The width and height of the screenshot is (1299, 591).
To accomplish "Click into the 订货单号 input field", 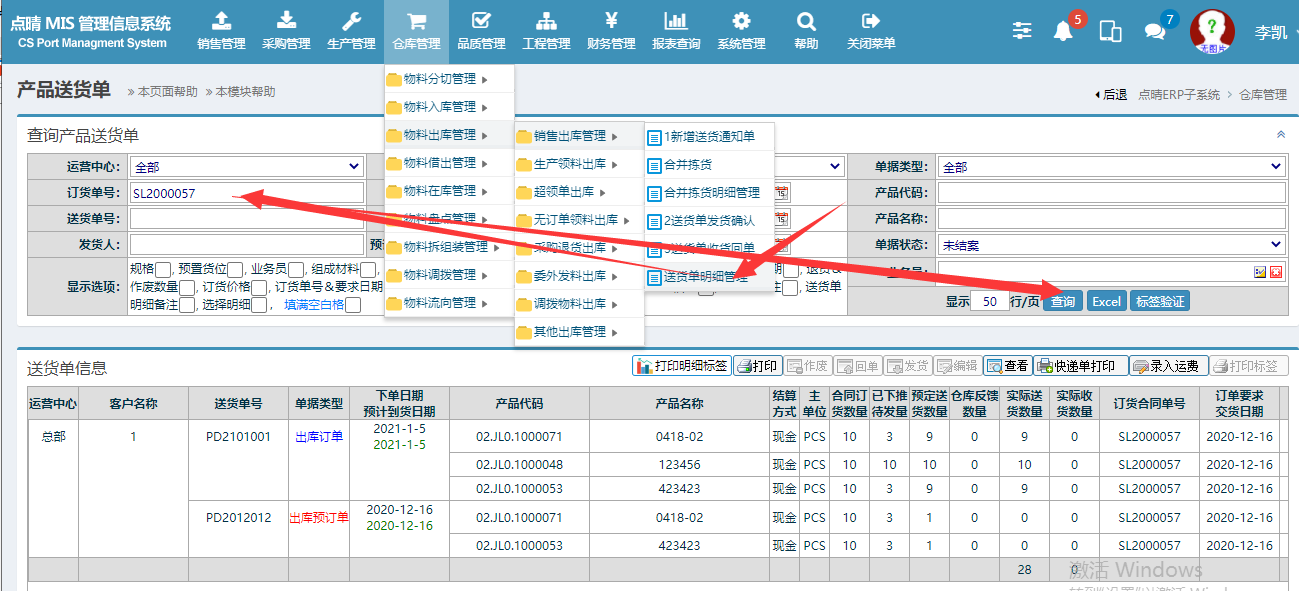I will tap(247, 193).
